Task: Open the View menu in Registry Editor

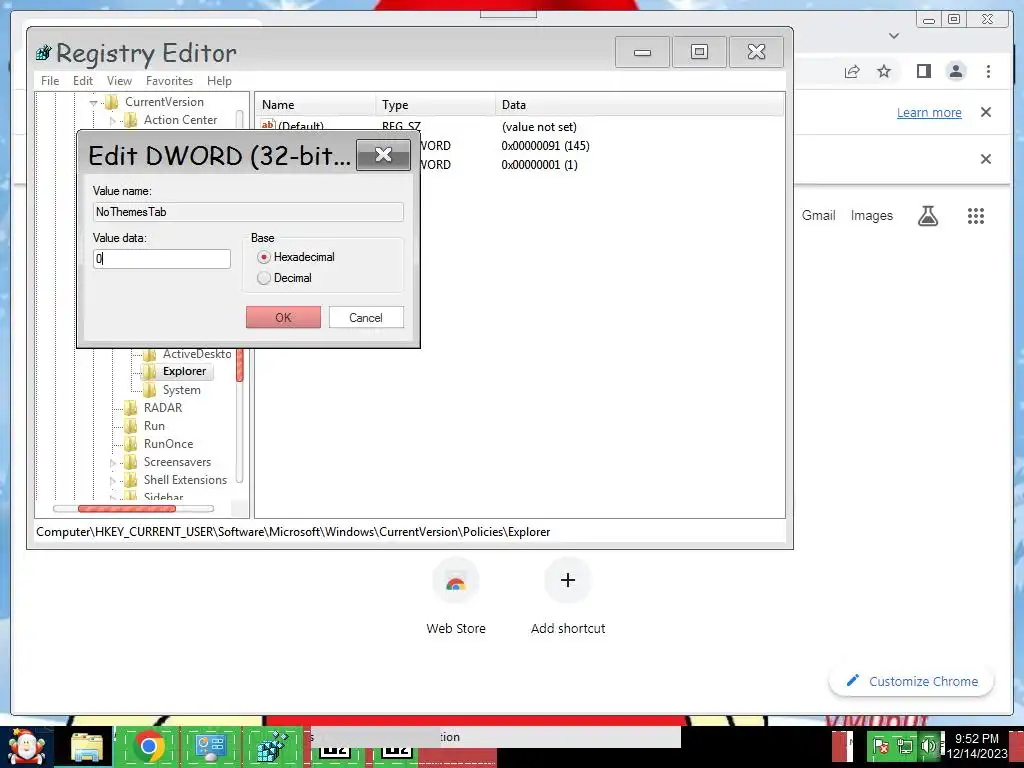Action: 119,81
